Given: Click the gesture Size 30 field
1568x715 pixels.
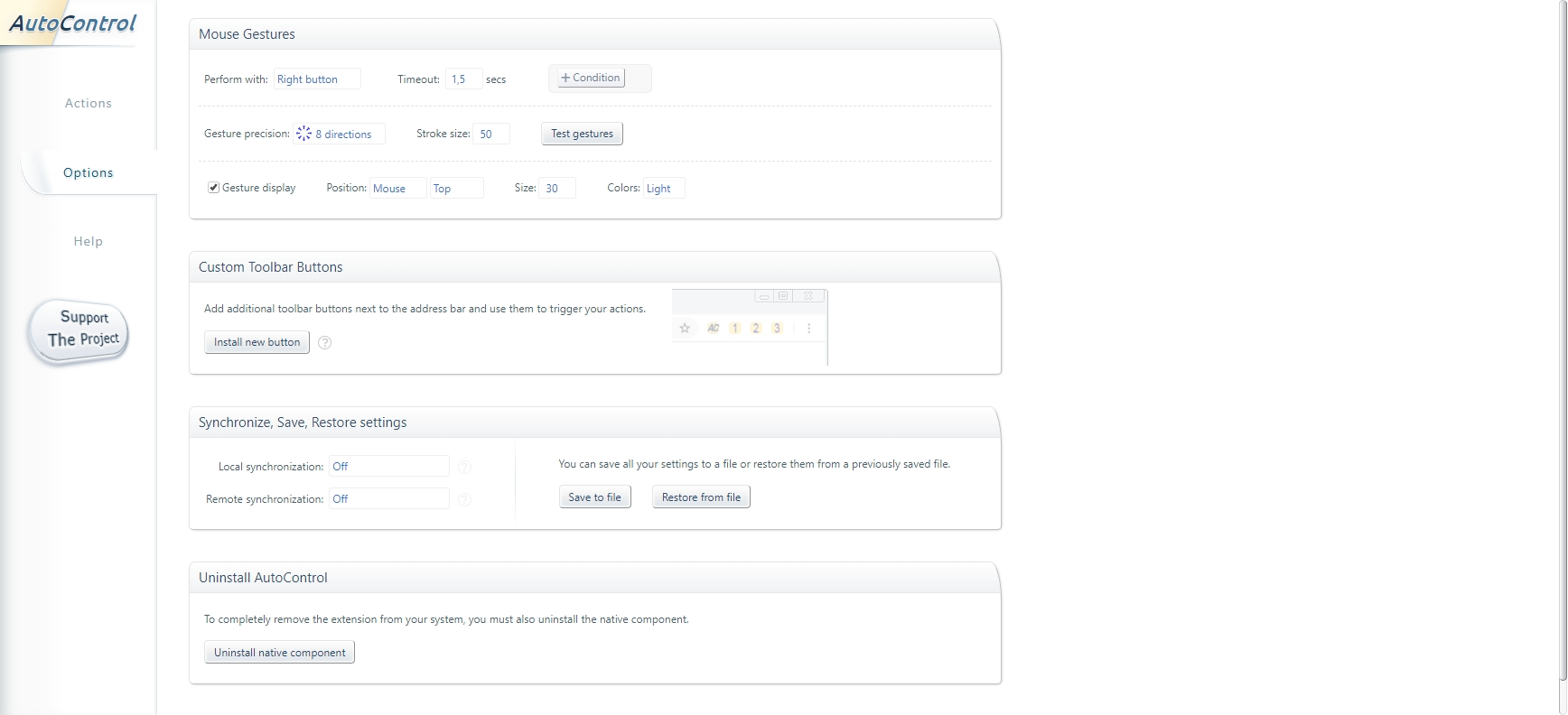Looking at the screenshot, I should click(x=557, y=188).
